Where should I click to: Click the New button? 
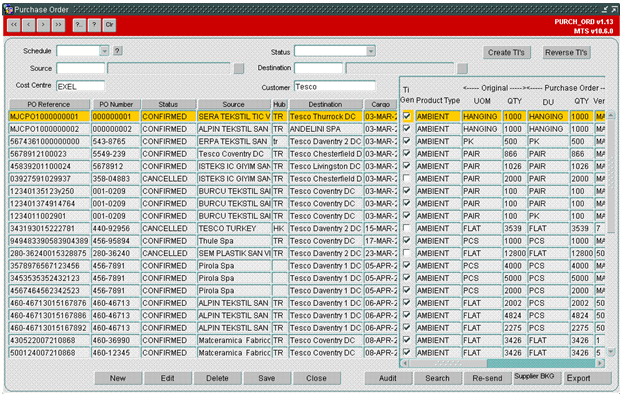click(118, 378)
